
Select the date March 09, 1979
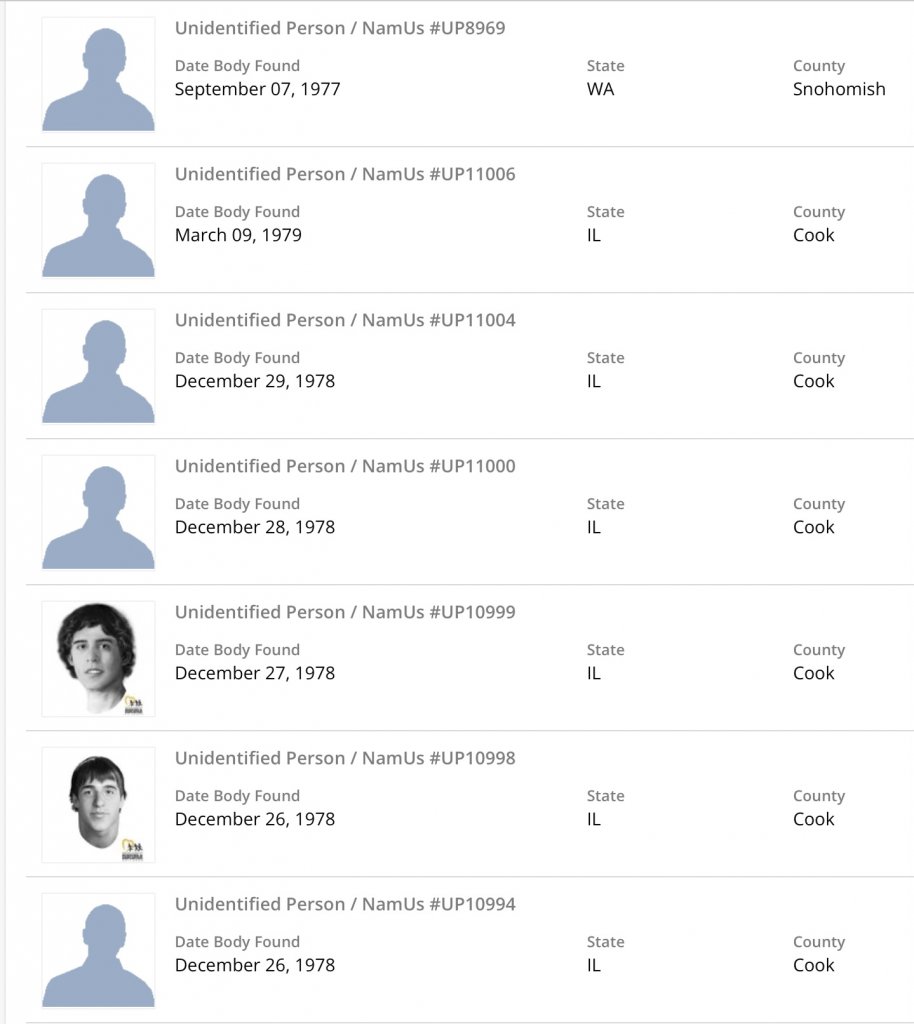pyautogui.click(x=238, y=235)
